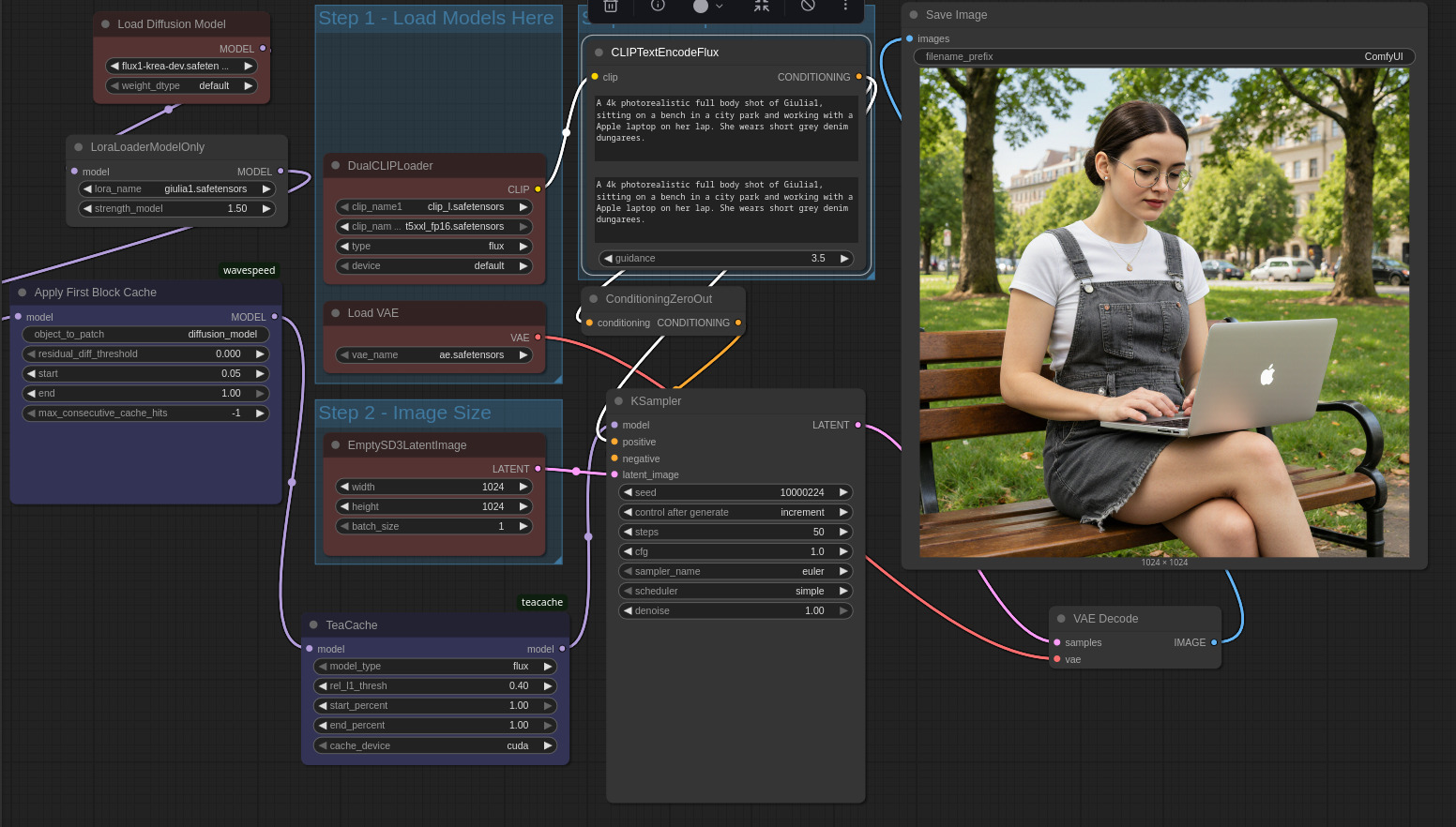The image size is (1456, 827).
Task: Bypass selected node with circle-slash icon
Action: coord(808,6)
